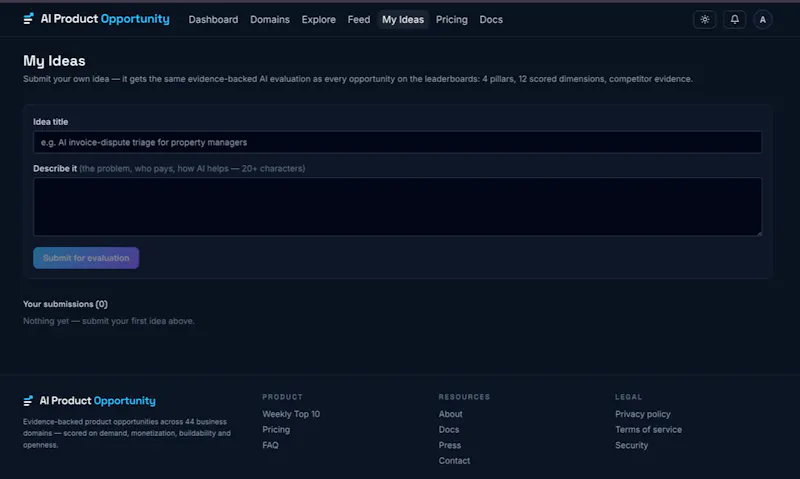Click the 'Submit your own idea' subtitle text
The image size is (800, 479).
tap(358, 79)
